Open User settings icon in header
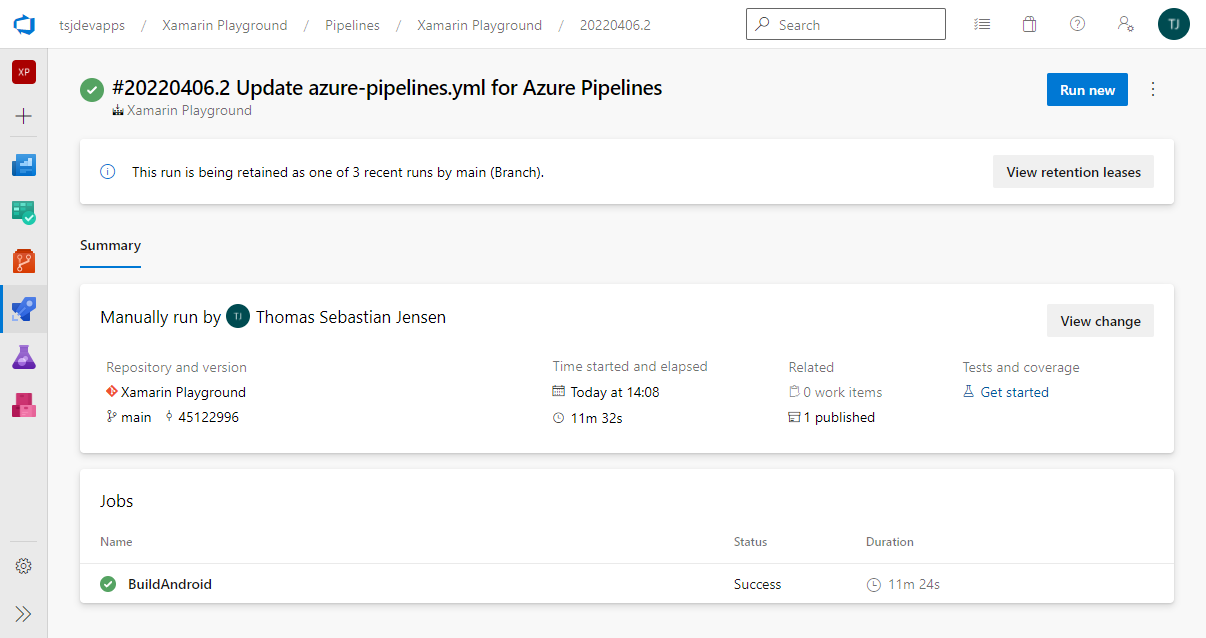 1126,25
